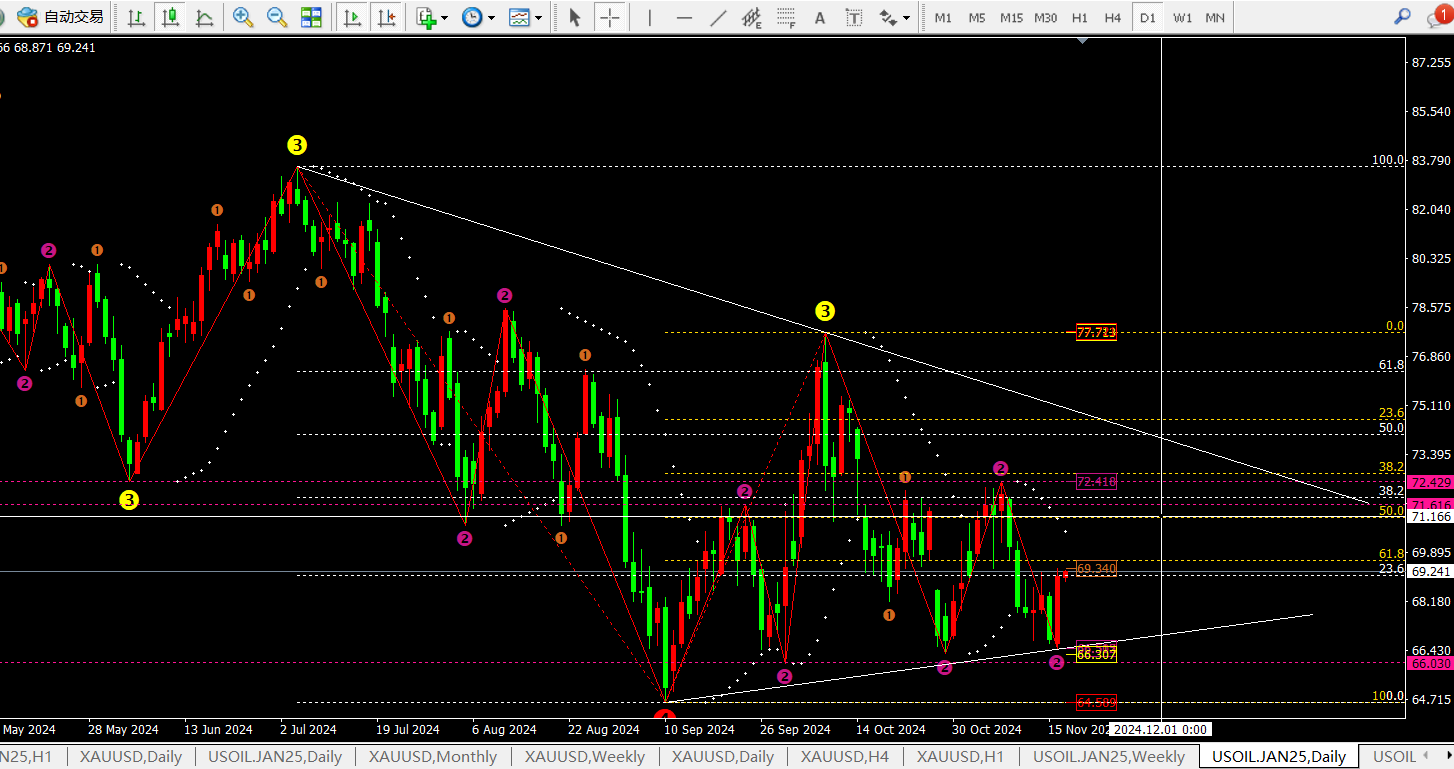Switch chart to bar chart mode
The width and height of the screenshot is (1454, 769).
pos(137,17)
